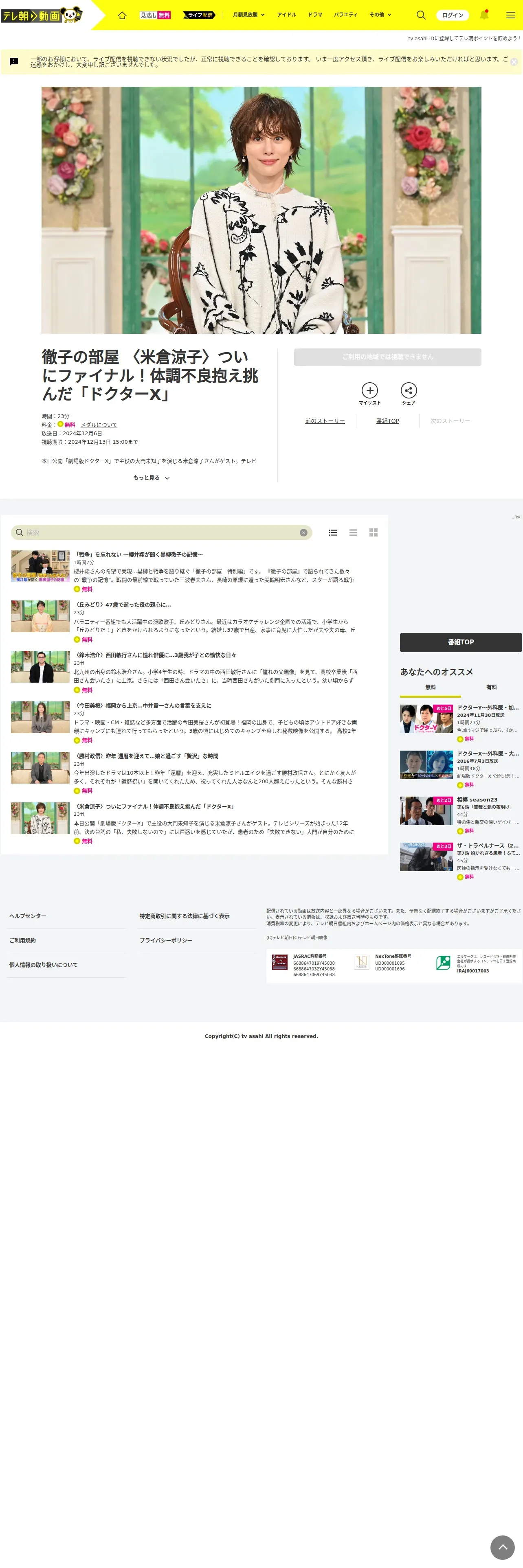The height and width of the screenshot is (1568, 523).
Task: Click the yellow banner alert message icon
Action: point(14,62)
